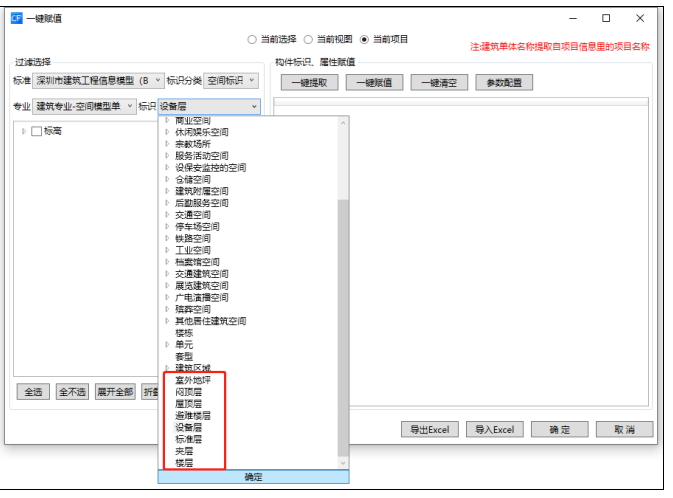Select 夹层 in the list
This screenshot has width=673, height=498.
[184, 451]
